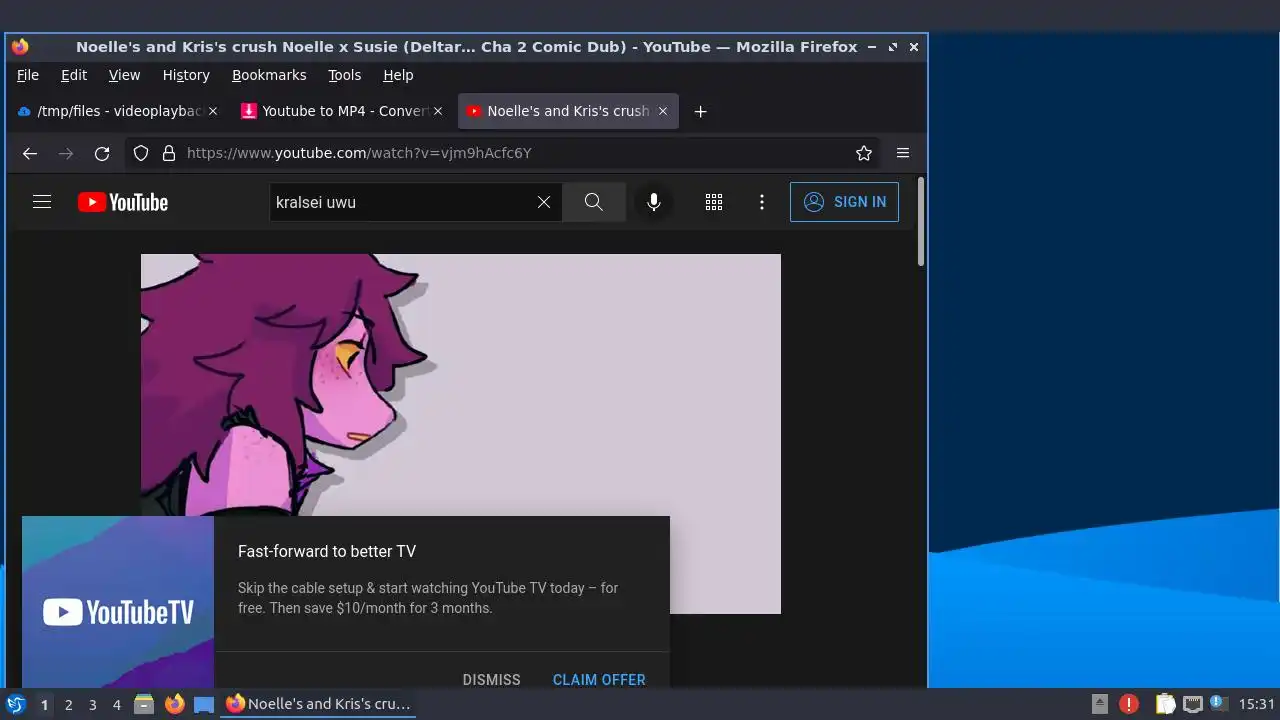Open the File menu
1280x720 pixels.
(28, 75)
